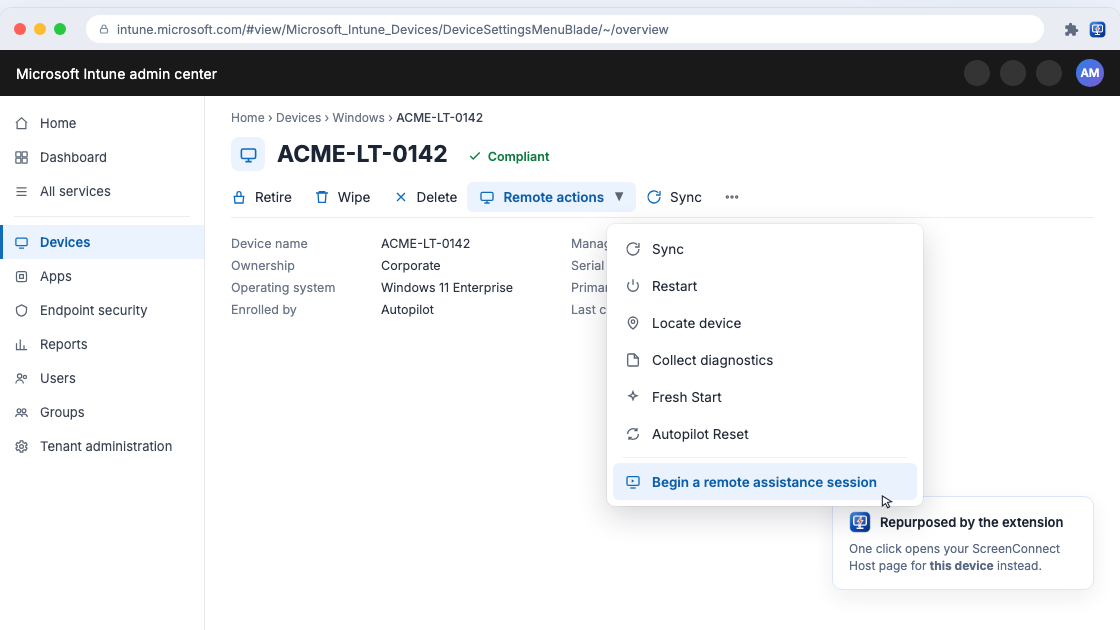Image resolution: width=1120 pixels, height=630 pixels.
Task: Click the site lock icon in address bar
Action: [x=104, y=29]
